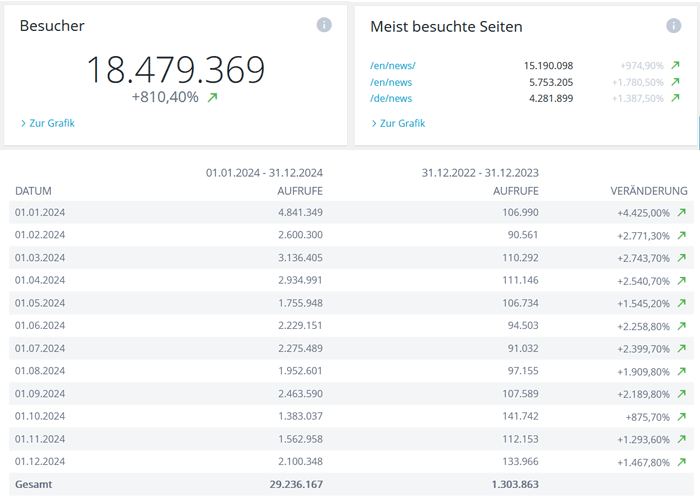Viewport: 700px width, 500px height.
Task: Click the info icon in Besucher card
Action: coord(324,25)
